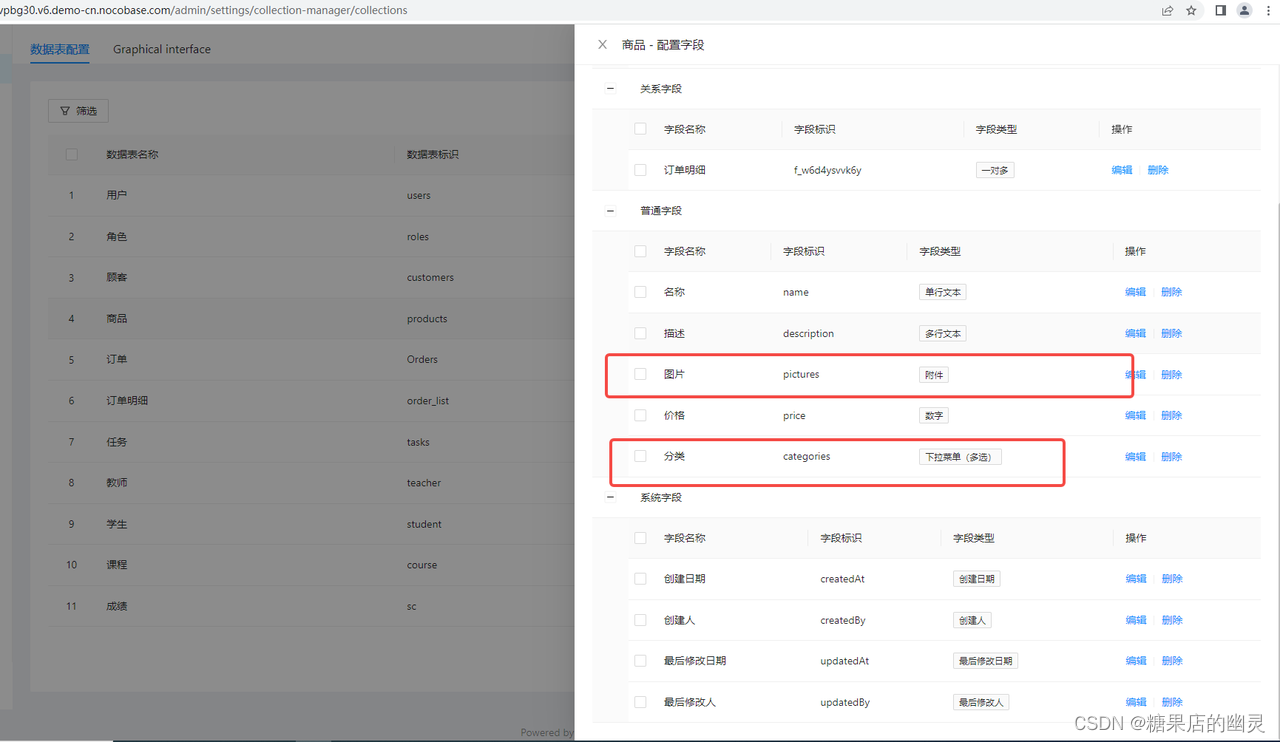
Task: Delete the 分类 field
Action: pyautogui.click(x=1172, y=456)
